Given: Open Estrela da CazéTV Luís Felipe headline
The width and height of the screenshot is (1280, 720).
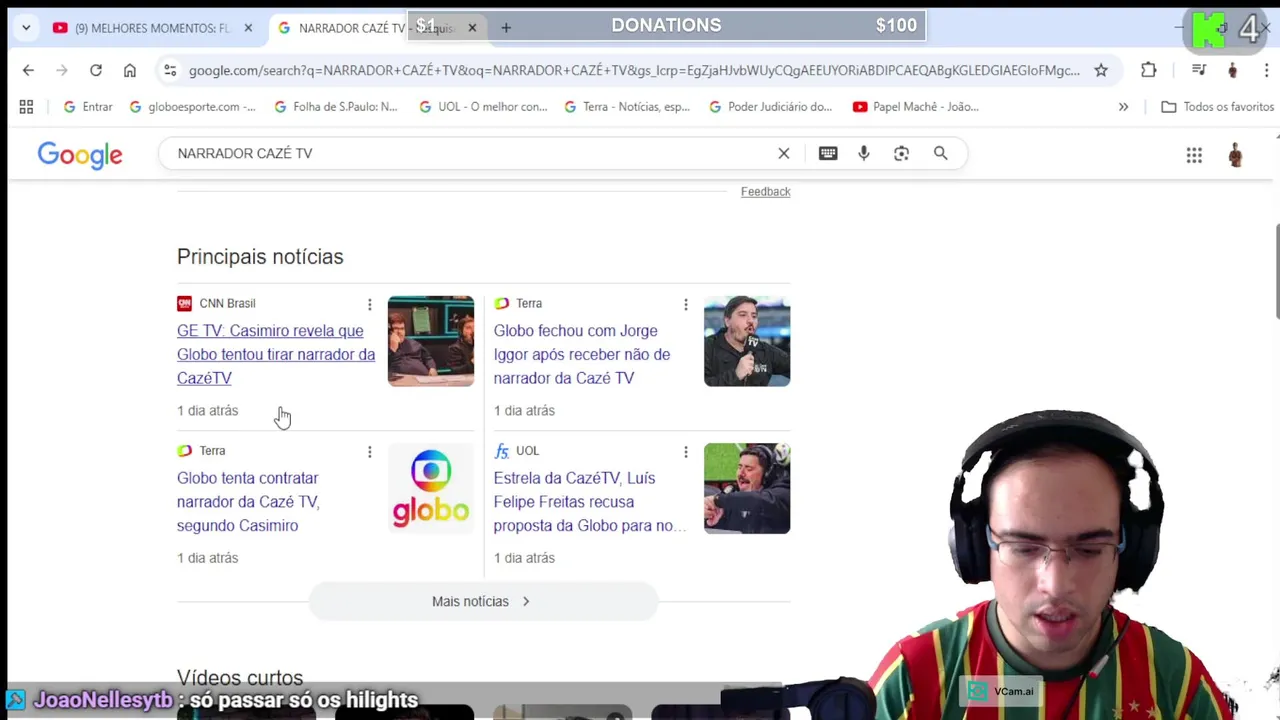Looking at the screenshot, I should point(590,502).
